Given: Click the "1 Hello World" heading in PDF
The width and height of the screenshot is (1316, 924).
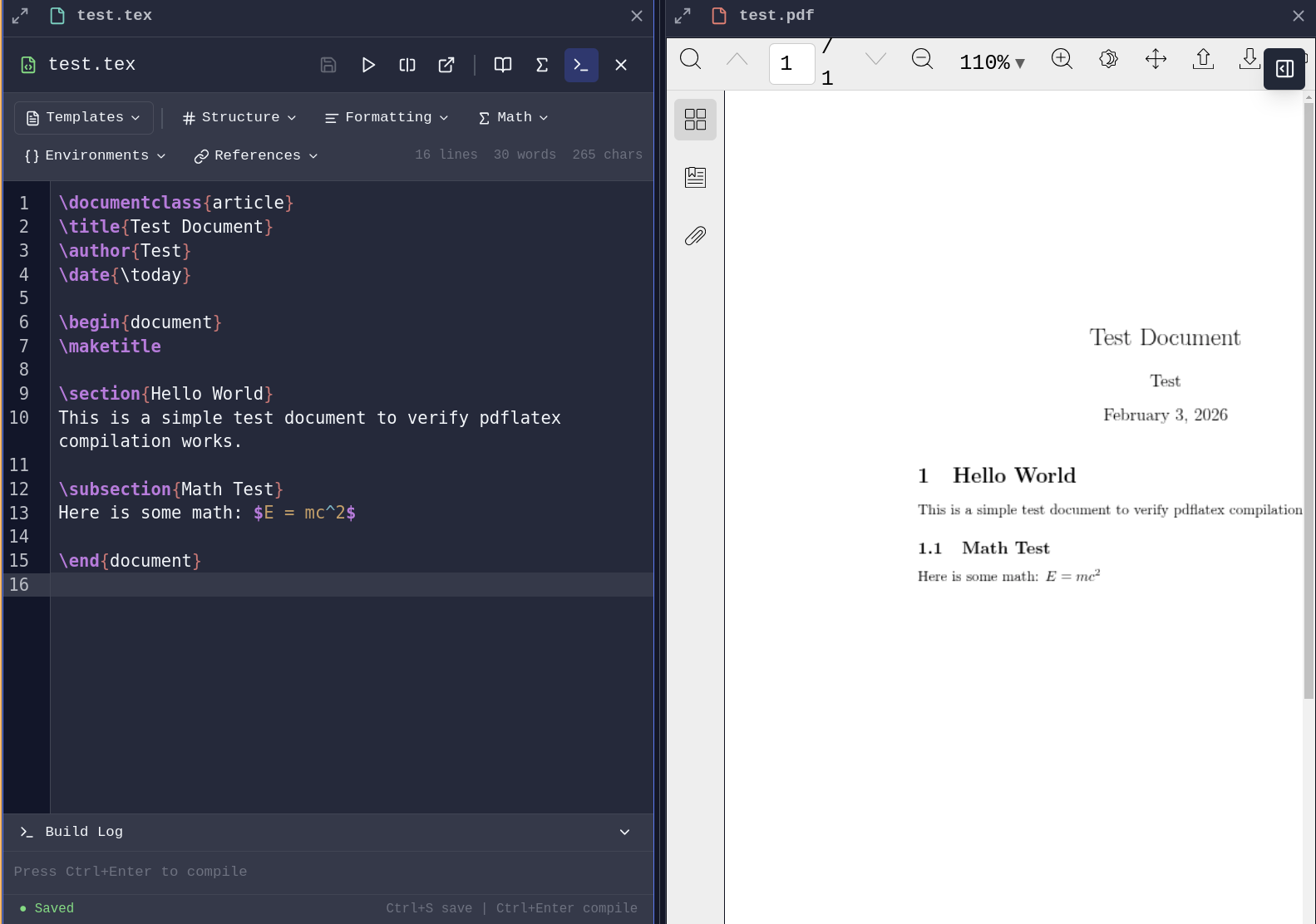Looking at the screenshot, I should pos(997,475).
